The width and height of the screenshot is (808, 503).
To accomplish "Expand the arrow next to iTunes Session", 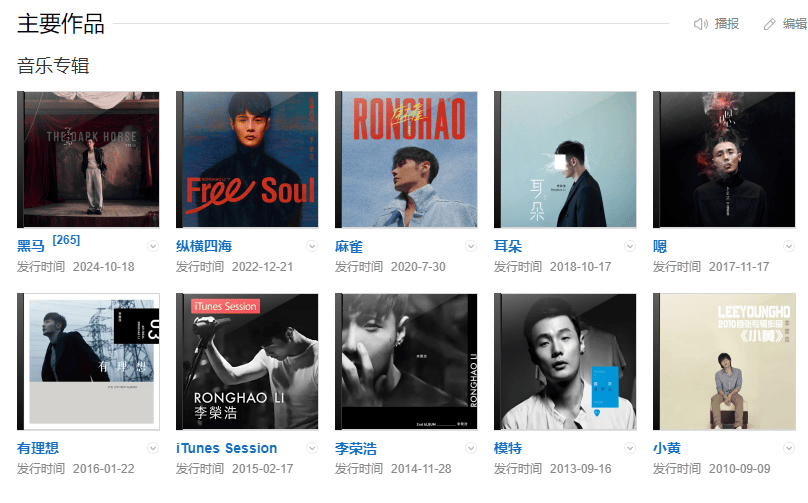I will pos(312,448).
